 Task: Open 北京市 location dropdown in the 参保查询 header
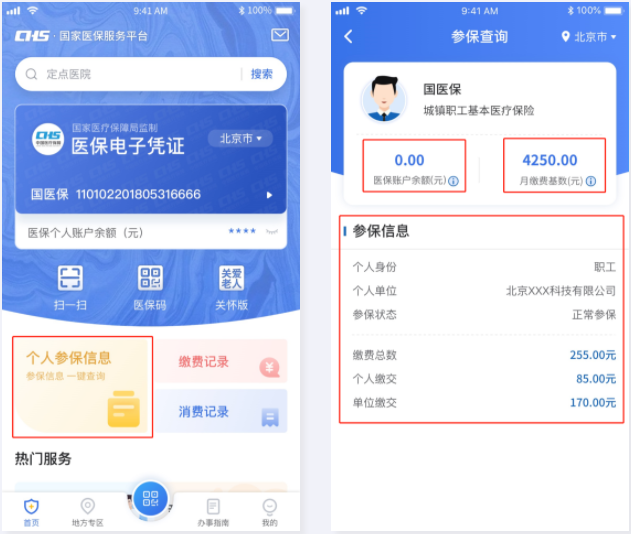point(589,37)
